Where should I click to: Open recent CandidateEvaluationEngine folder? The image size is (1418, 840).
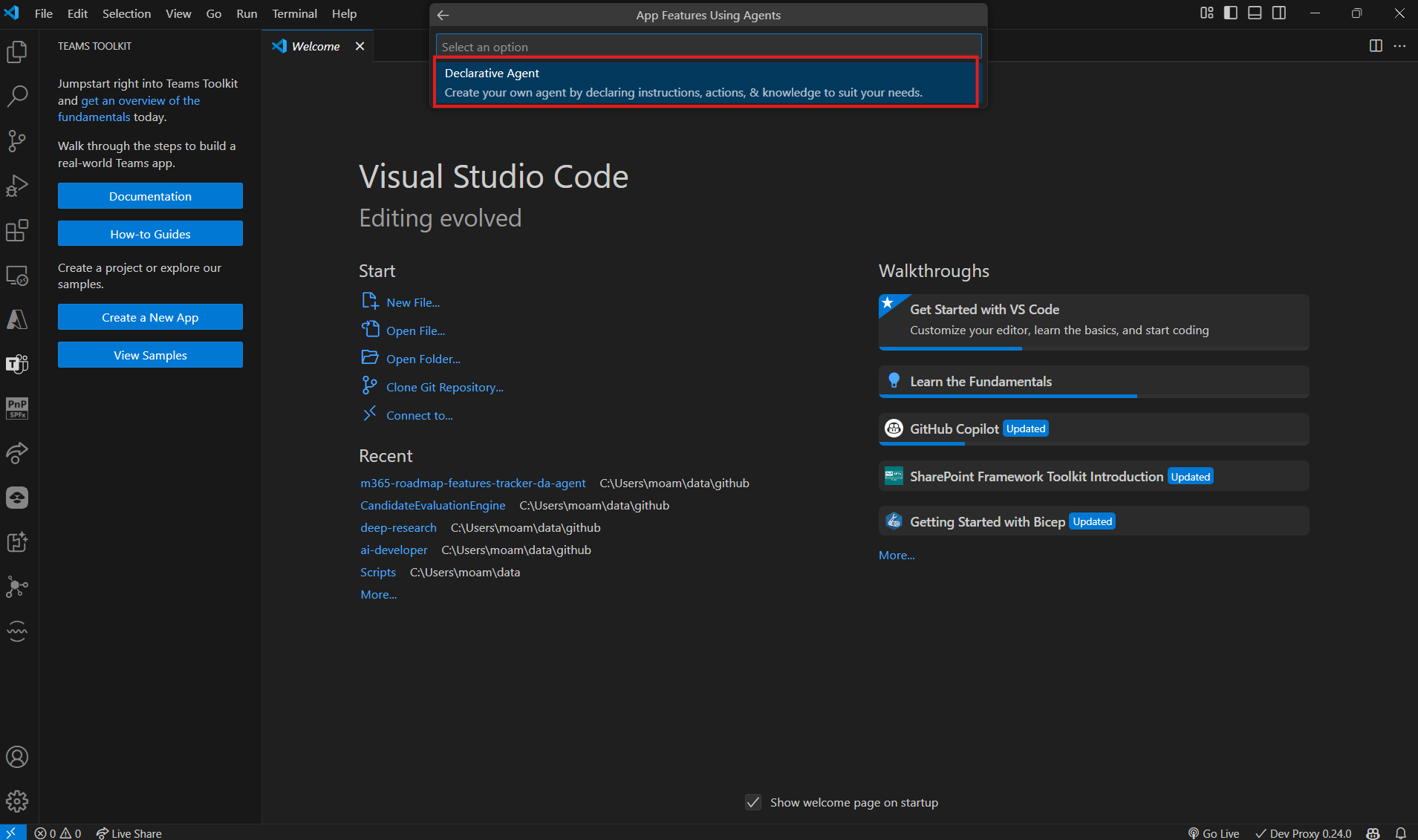point(433,505)
